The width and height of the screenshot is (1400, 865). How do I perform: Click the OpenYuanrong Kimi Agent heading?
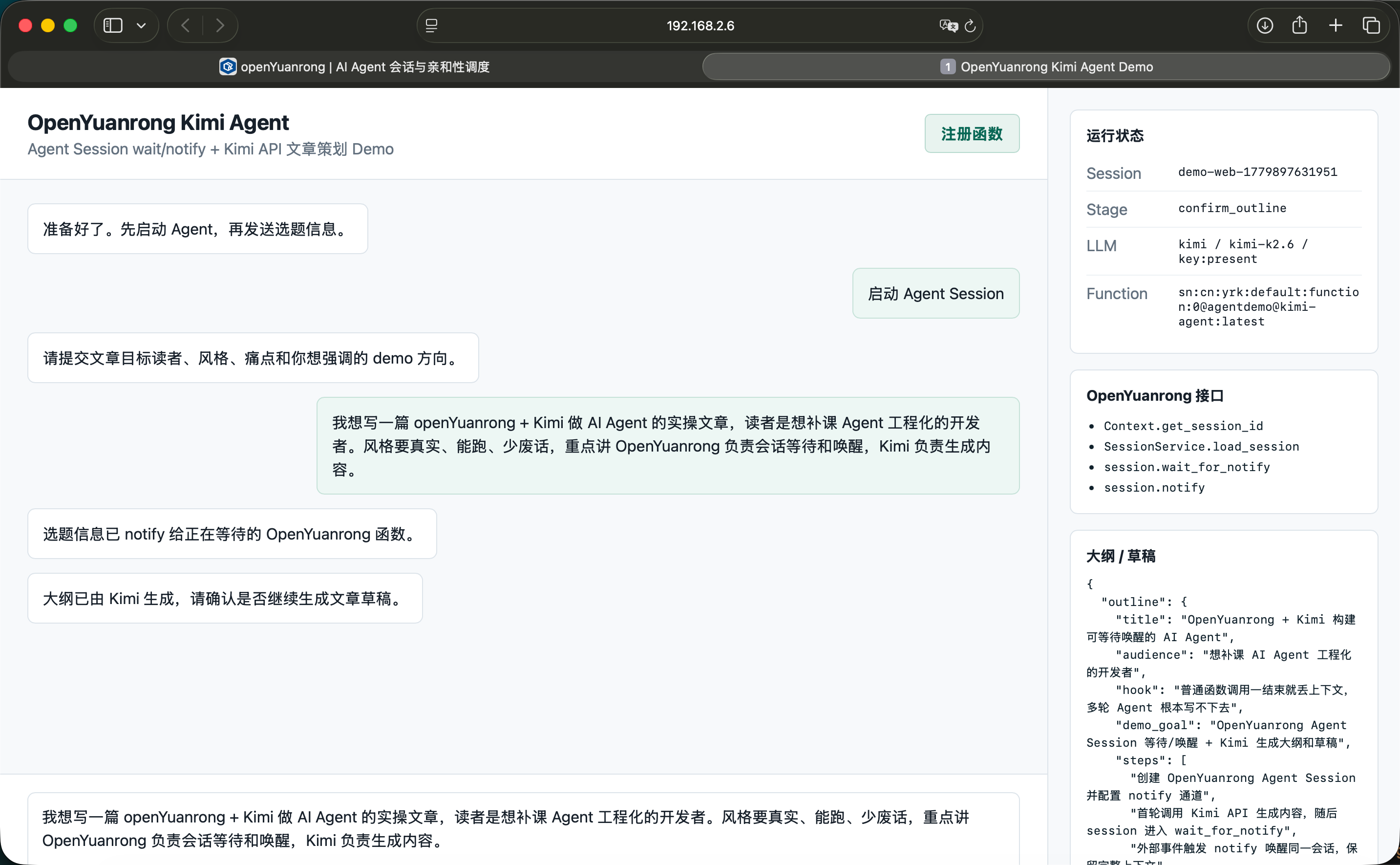pyautogui.click(x=158, y=123)
